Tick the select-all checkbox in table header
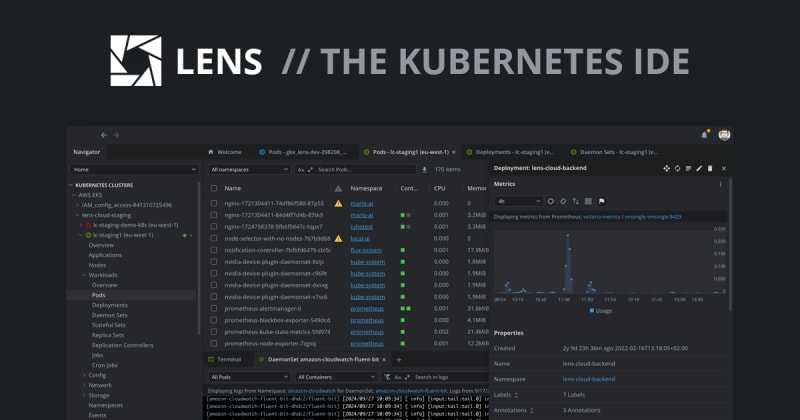This screenshot has width=800, height=420. coord(213,188)
